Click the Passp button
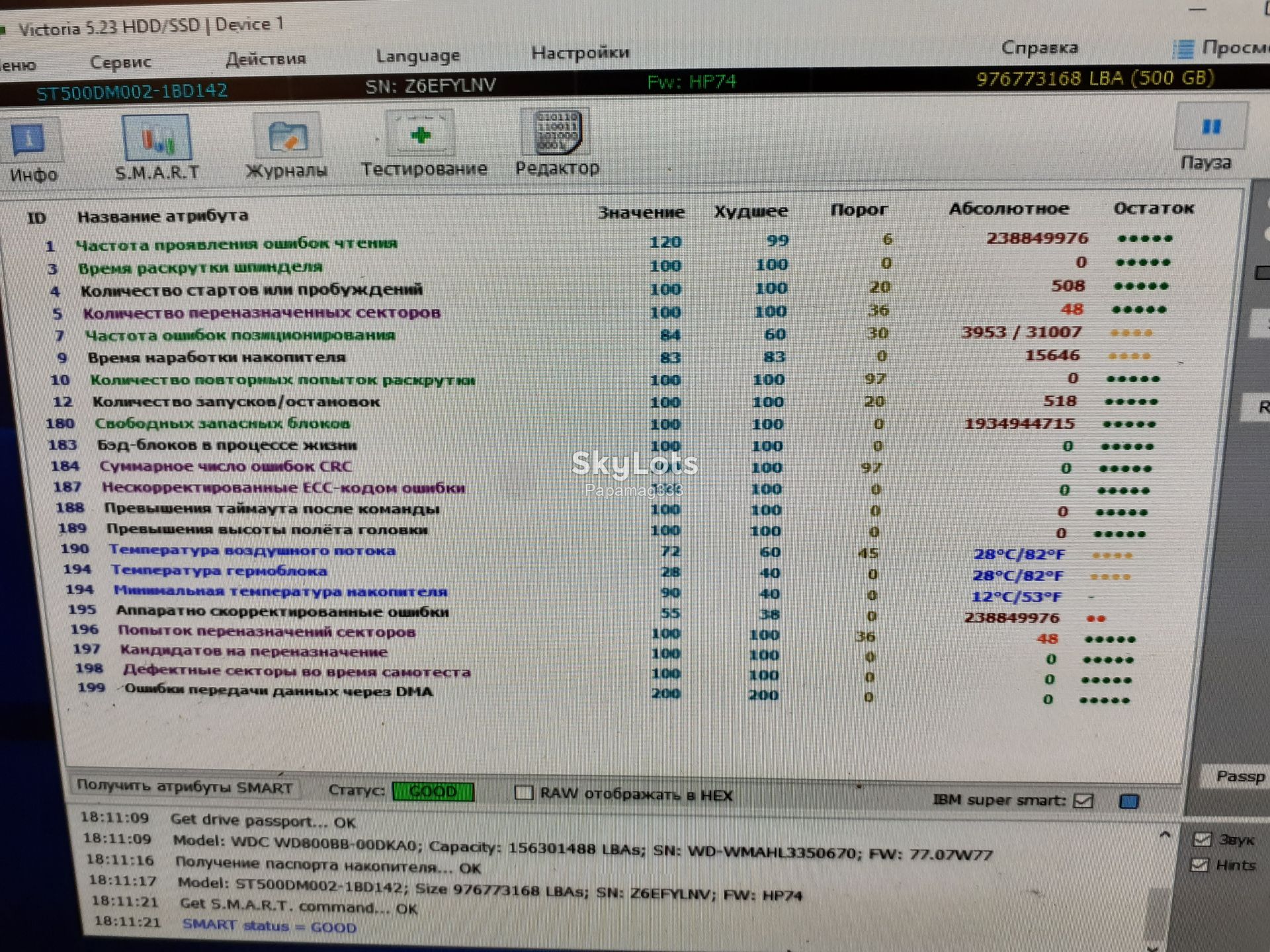 pos(1236,777)
